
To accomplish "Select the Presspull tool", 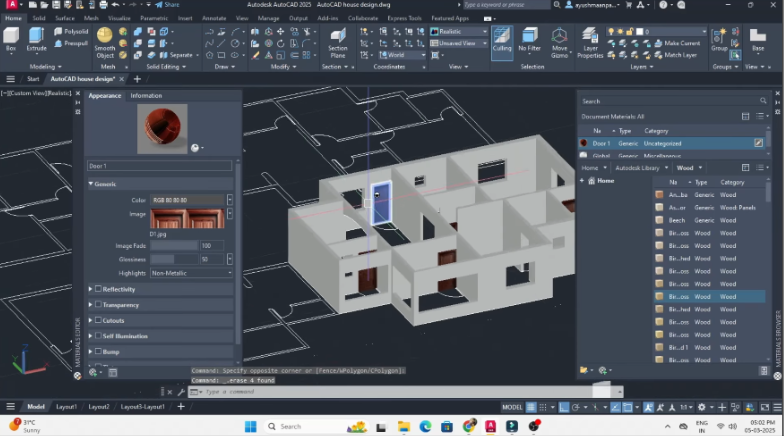I will pyautogui.click(x=71, y=44).
